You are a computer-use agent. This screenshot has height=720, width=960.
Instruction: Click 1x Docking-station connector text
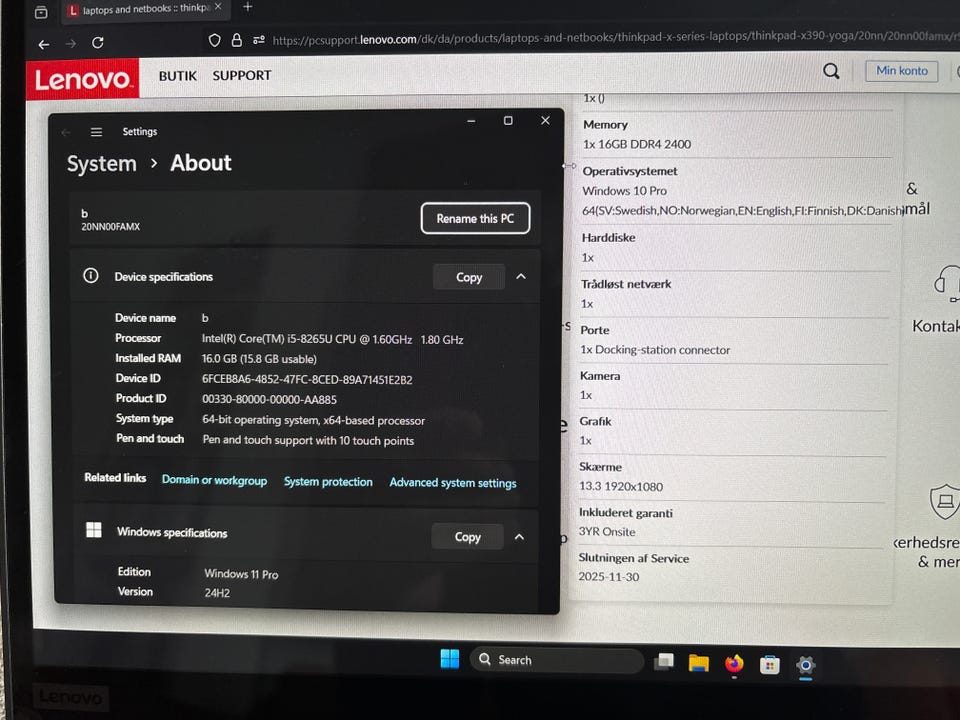tap(655, 350)
